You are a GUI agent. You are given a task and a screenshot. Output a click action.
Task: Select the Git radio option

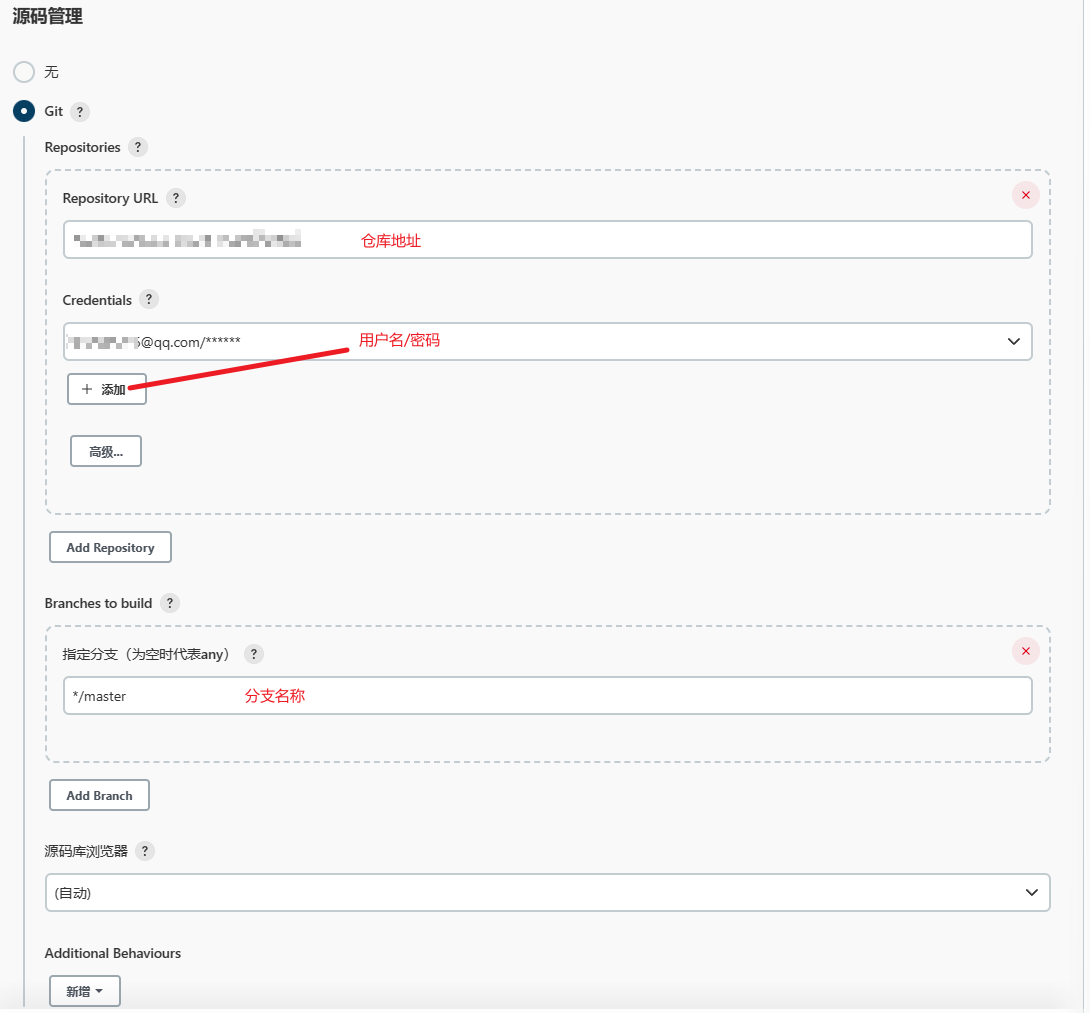point(24,111)
